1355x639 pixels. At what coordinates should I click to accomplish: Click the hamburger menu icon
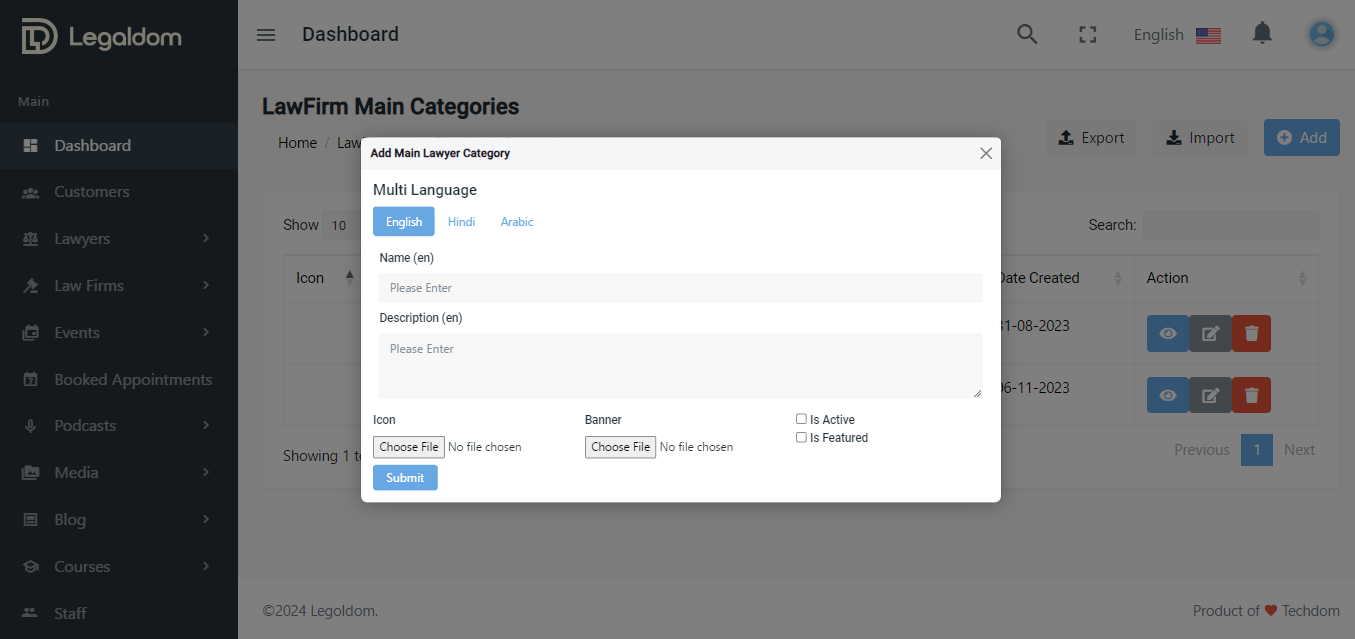click(x=266, y=35)
